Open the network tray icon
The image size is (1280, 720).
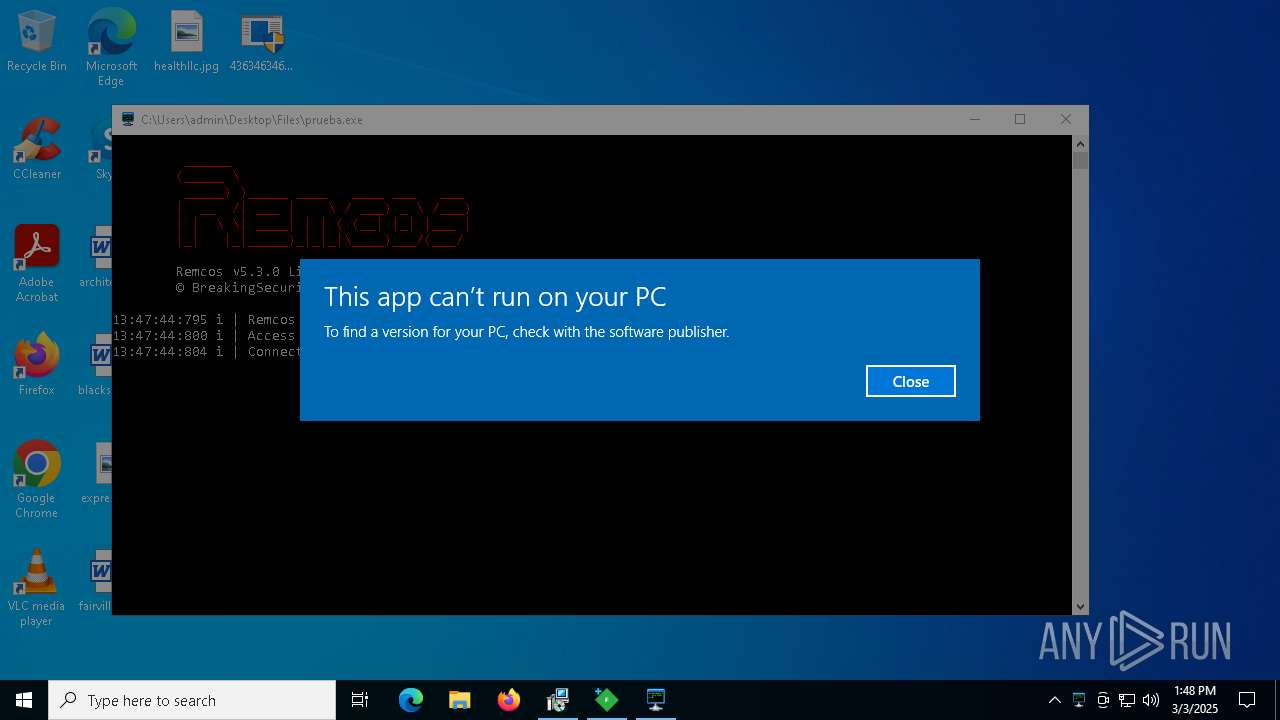pyautogui.click(x=1127, y=700)
